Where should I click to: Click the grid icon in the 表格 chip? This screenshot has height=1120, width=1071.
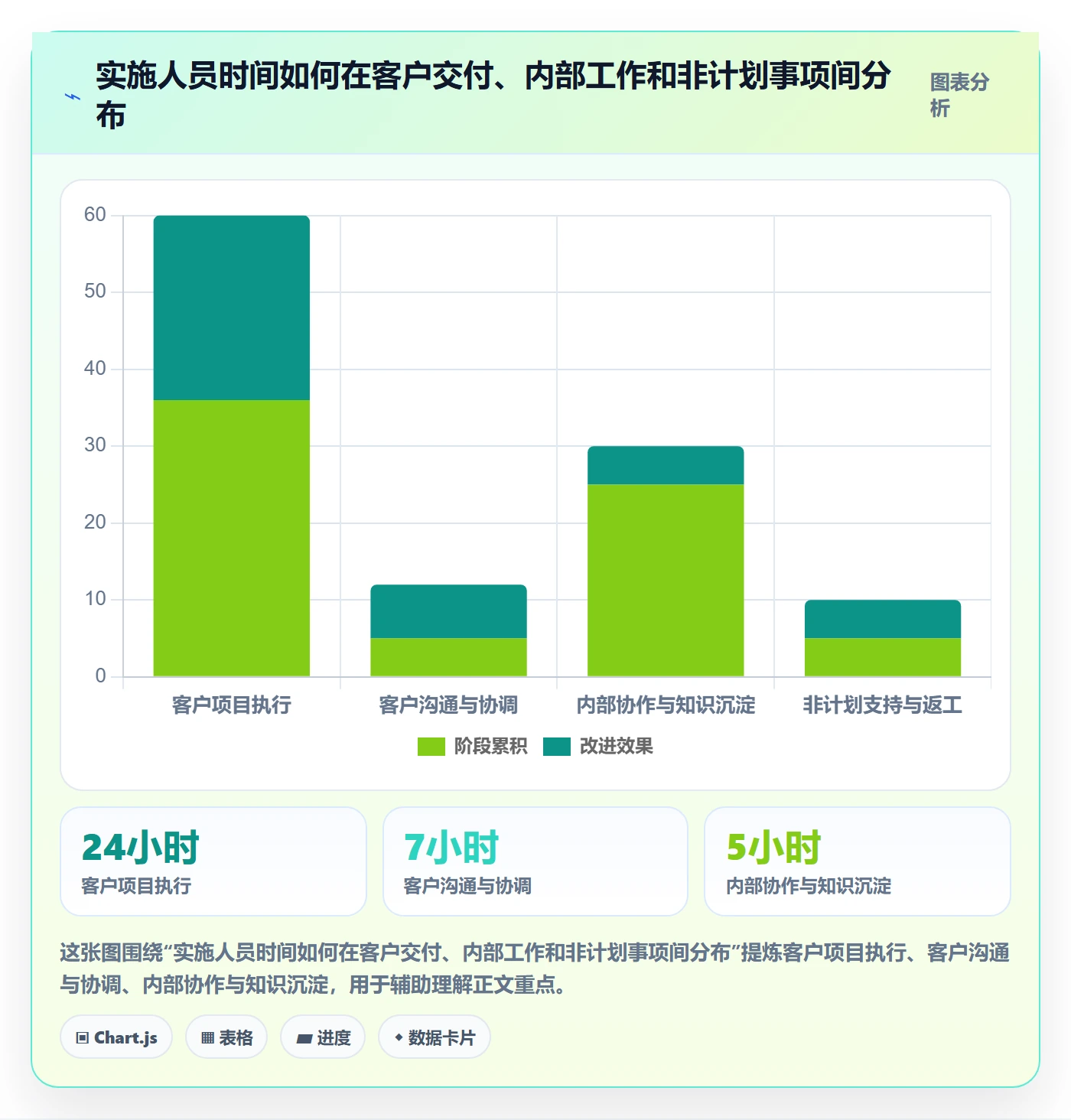[207, 1038]
